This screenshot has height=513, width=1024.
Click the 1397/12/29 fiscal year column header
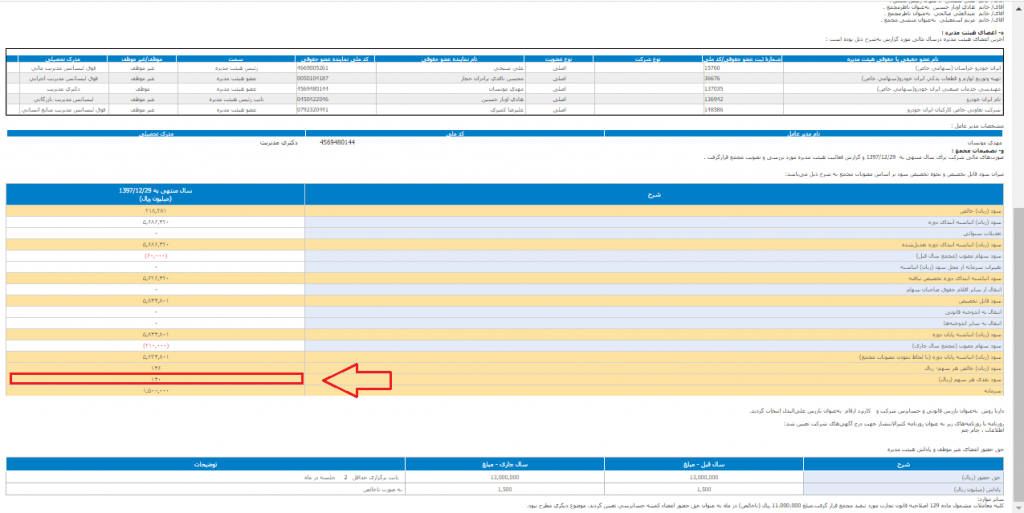click(x=155, y=192)
